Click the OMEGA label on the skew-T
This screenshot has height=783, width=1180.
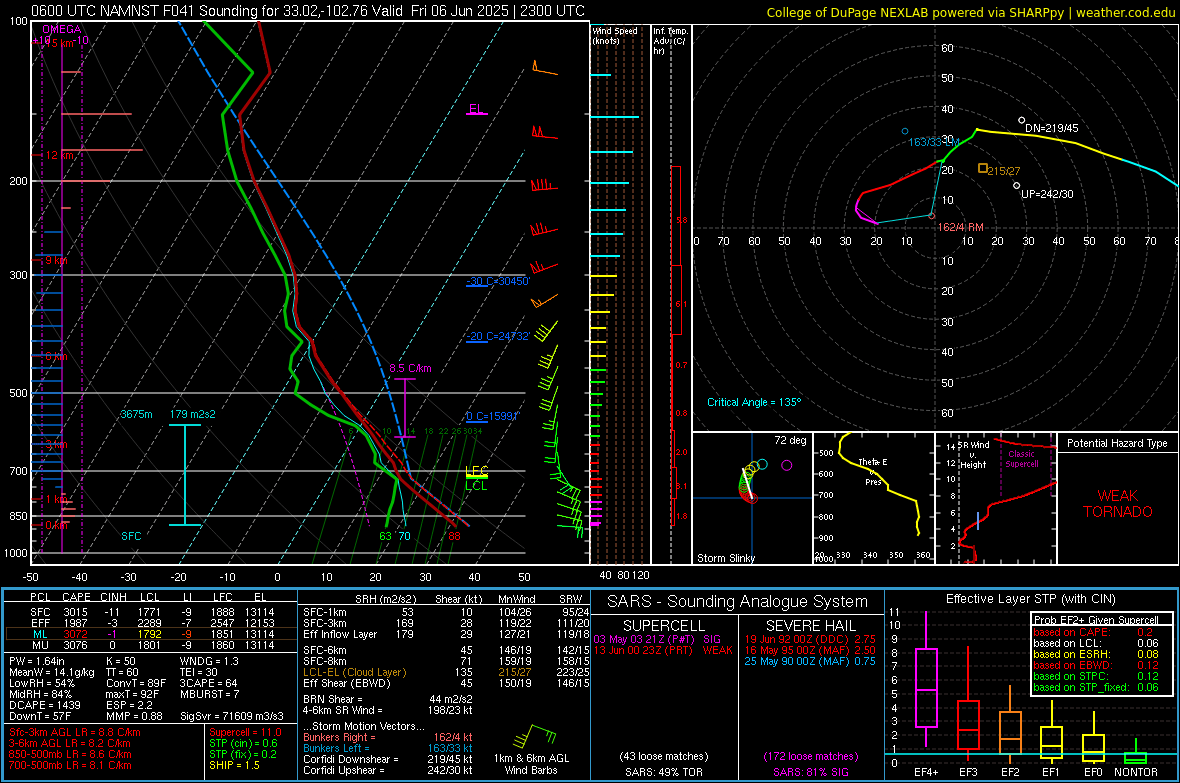pyautogui.click(x=62, y=29)
